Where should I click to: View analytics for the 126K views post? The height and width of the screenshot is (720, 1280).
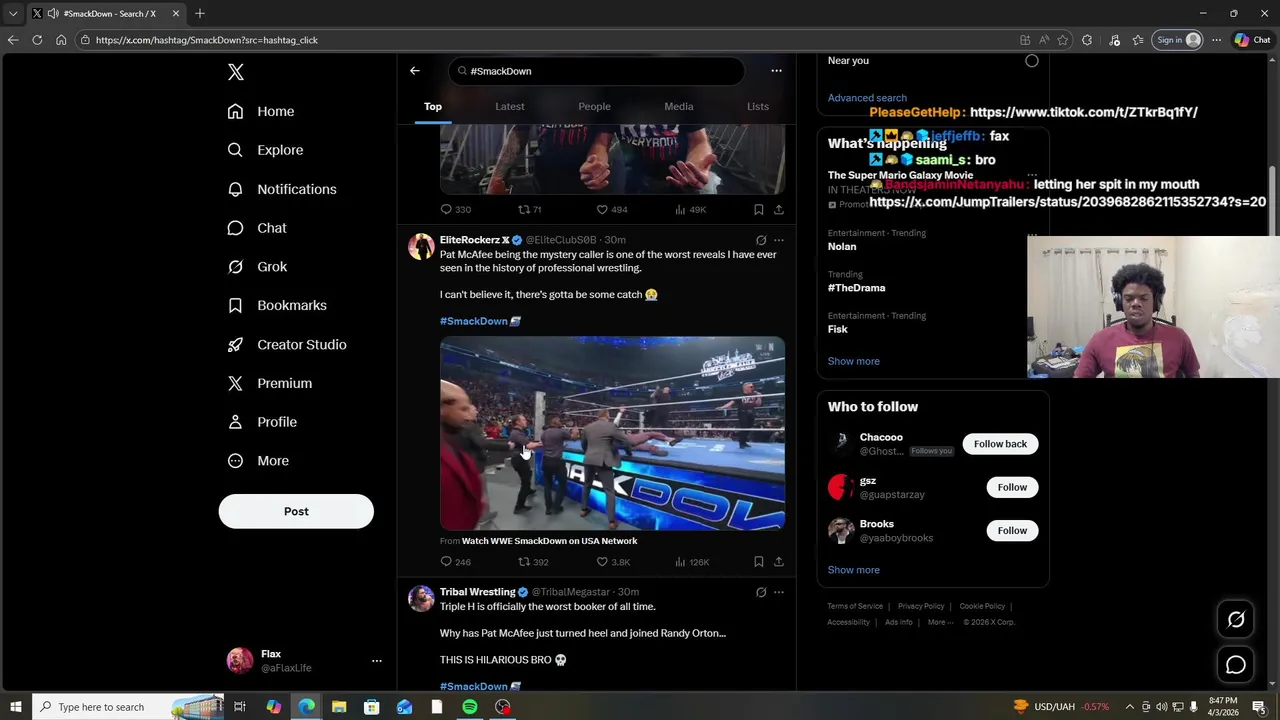pos(692,562)
